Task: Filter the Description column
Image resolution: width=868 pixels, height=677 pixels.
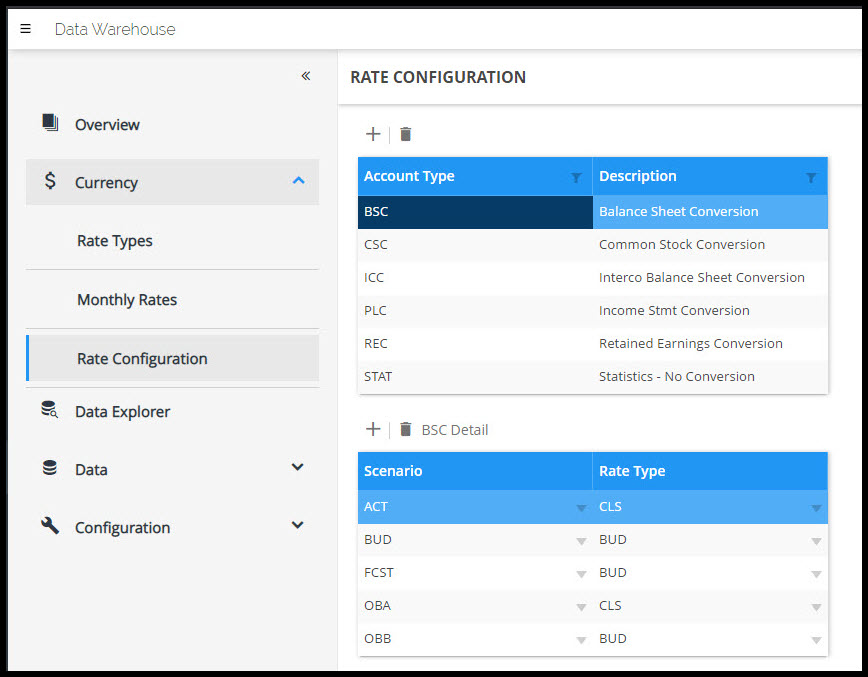Action: [x=811, y=177]
